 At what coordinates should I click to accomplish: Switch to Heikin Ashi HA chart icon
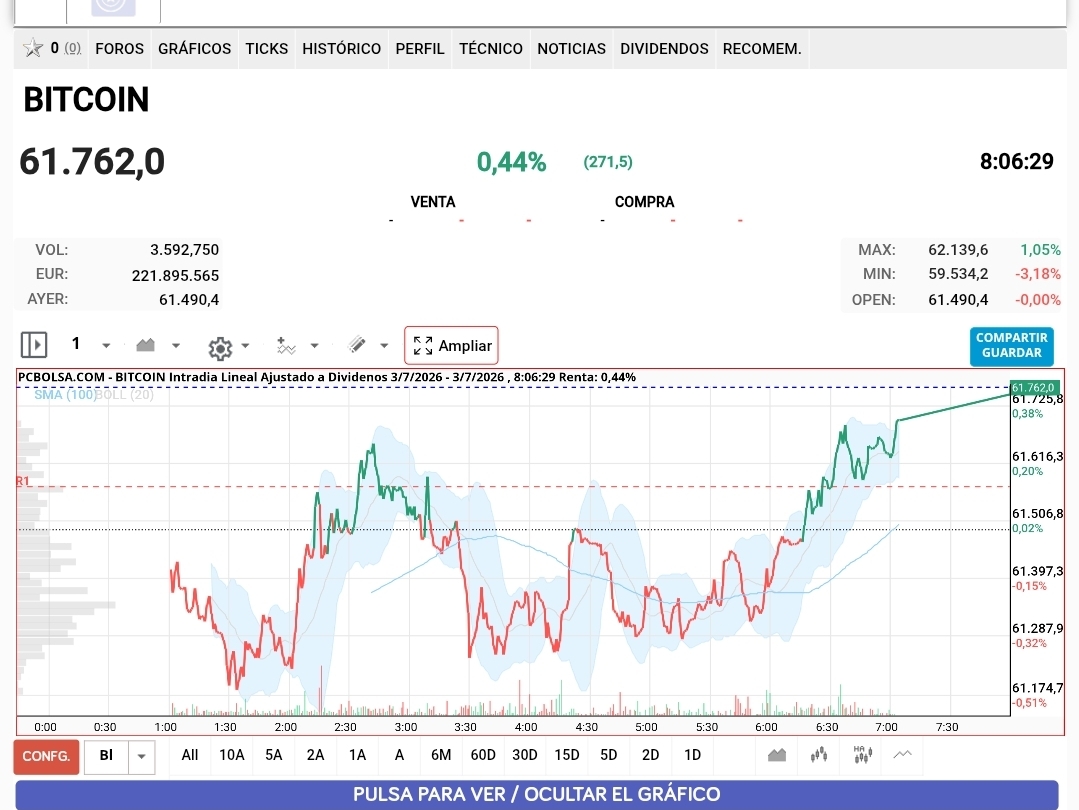(862, 754)
